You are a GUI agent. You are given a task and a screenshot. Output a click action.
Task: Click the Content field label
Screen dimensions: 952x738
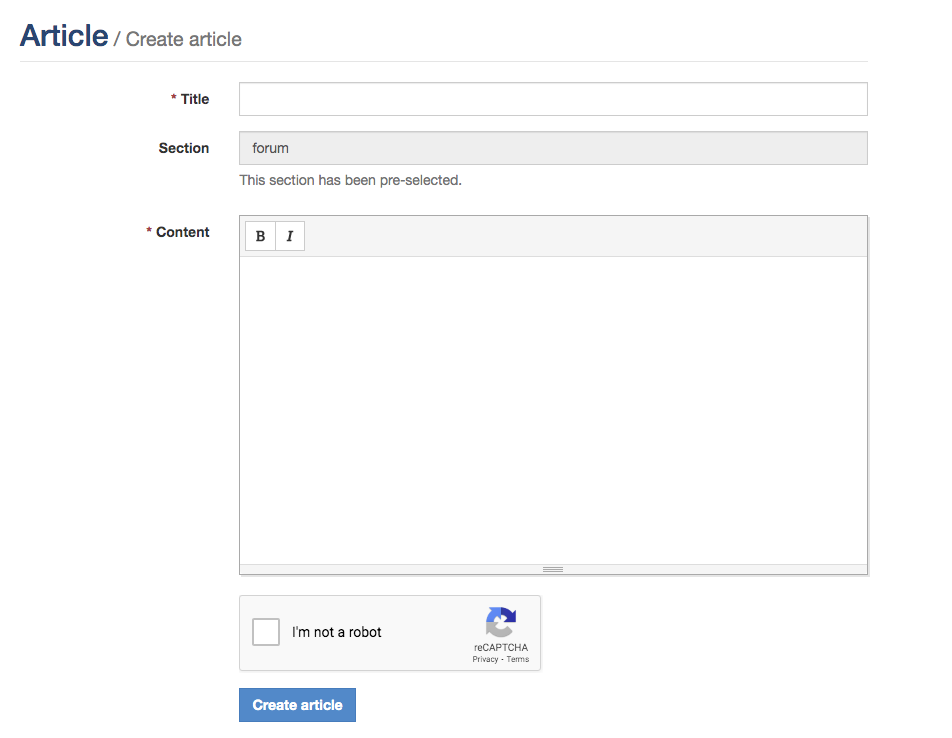pyautogui.click(x=182, y=232)
